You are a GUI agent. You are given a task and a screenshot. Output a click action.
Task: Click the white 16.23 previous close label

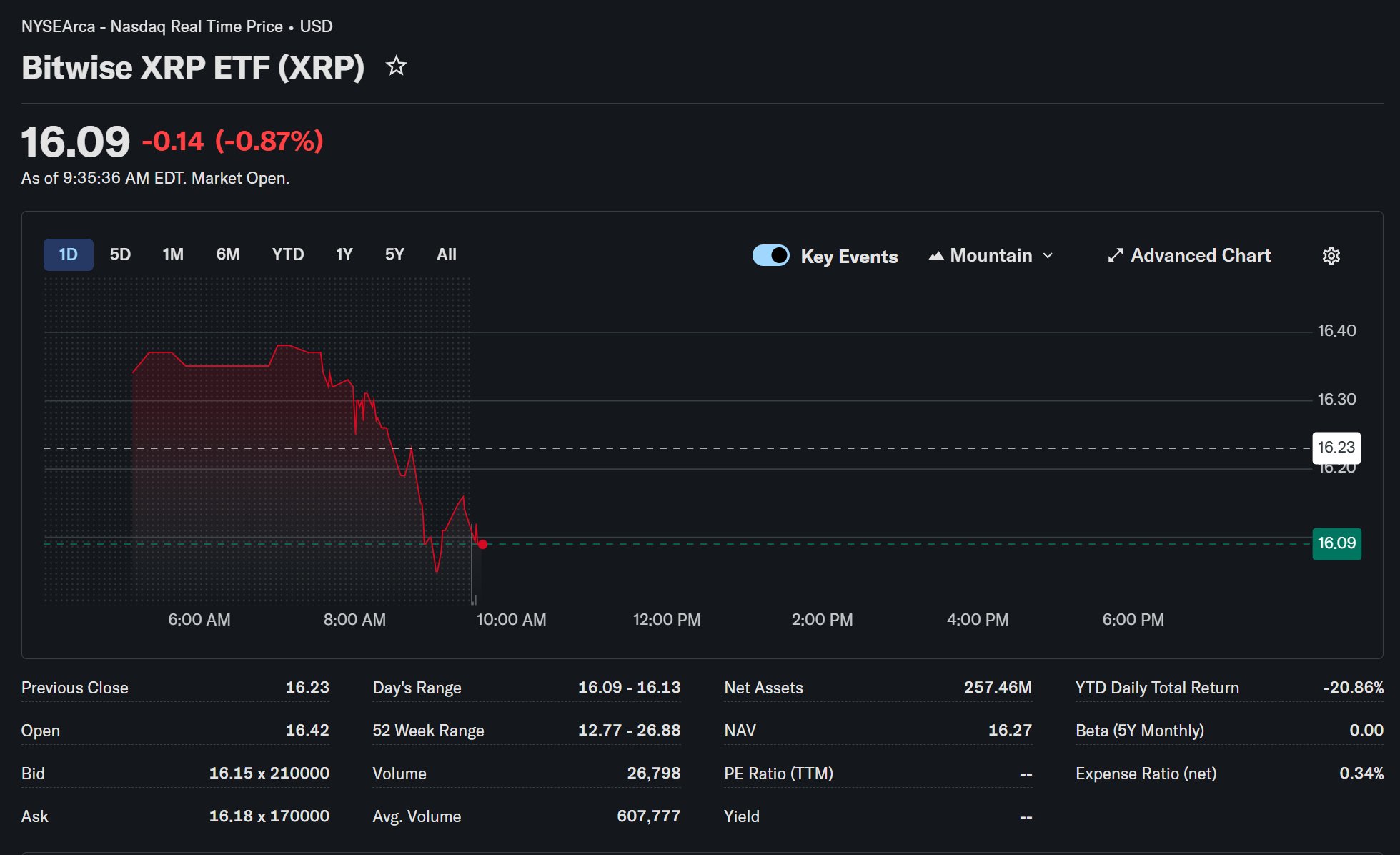point(1336,448)
